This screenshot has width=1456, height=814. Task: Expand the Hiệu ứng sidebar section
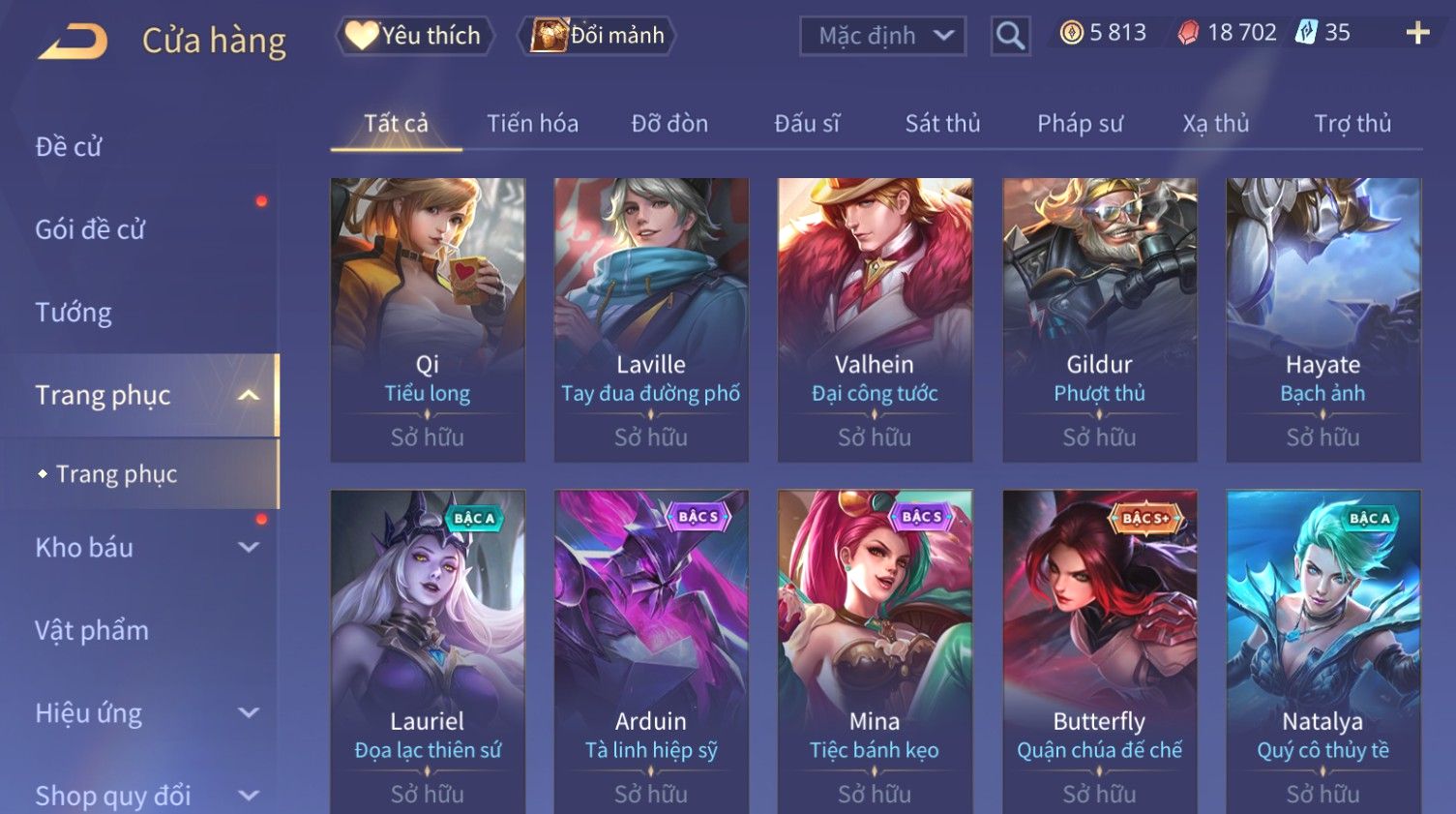click(249, 712)
